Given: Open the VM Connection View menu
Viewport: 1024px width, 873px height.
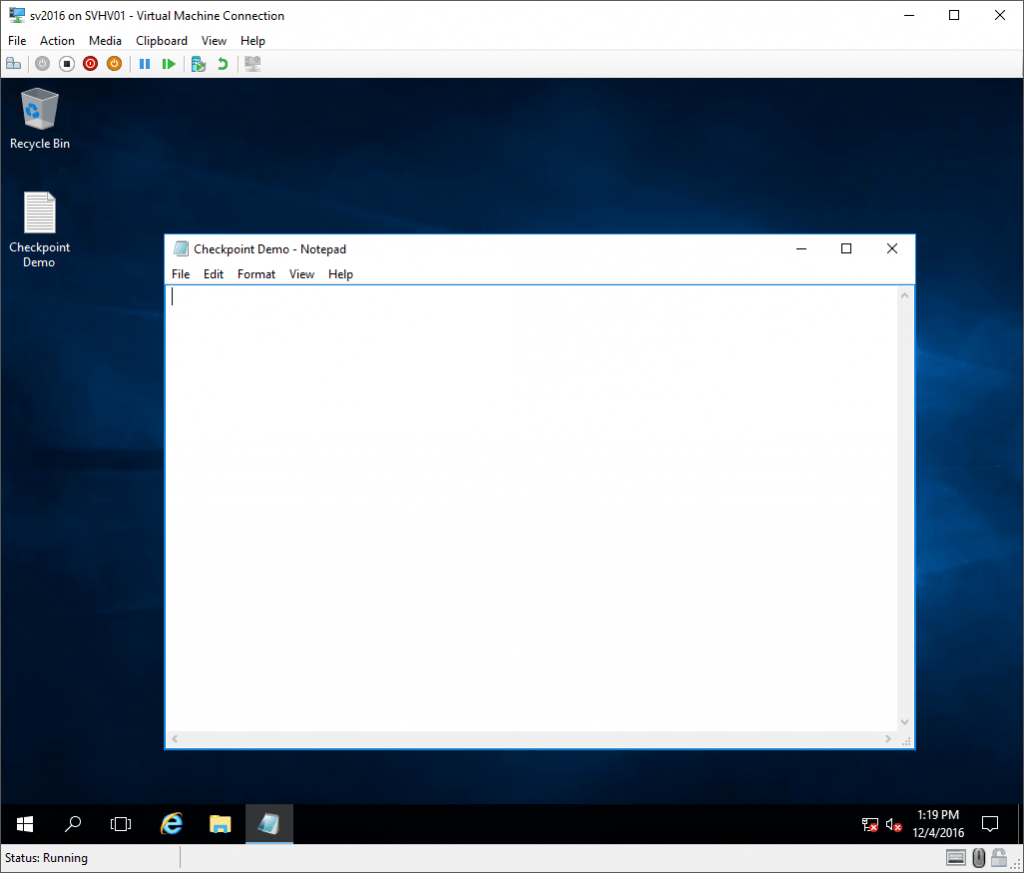Looking at the screenshot, I should tap(214, 40).
